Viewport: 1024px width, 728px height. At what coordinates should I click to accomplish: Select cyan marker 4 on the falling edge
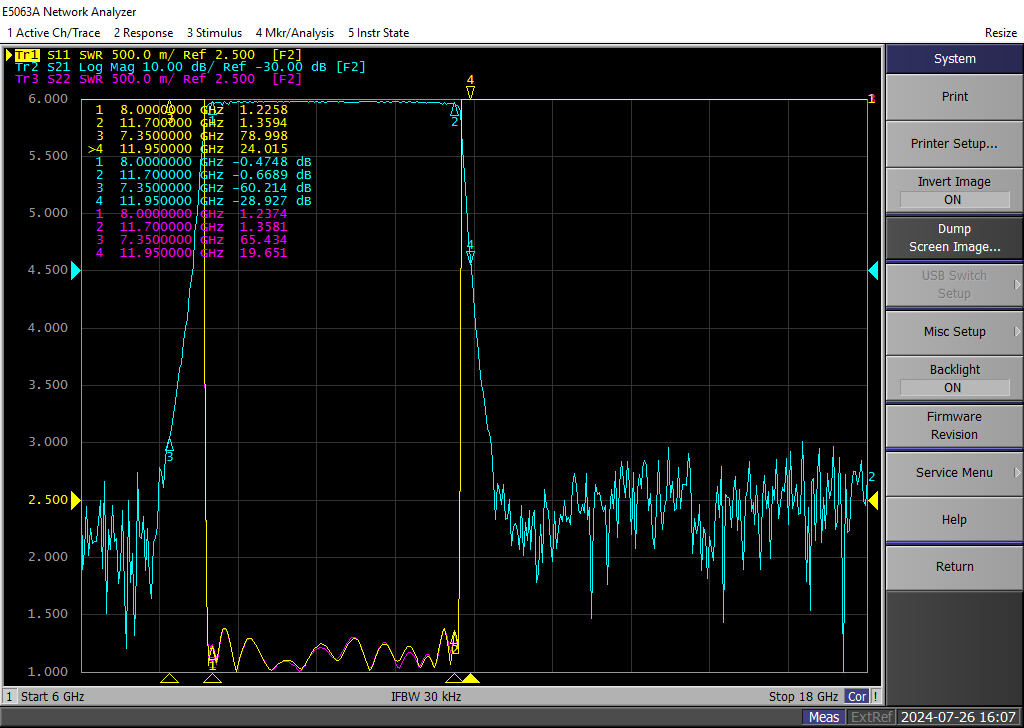(470, 256)
